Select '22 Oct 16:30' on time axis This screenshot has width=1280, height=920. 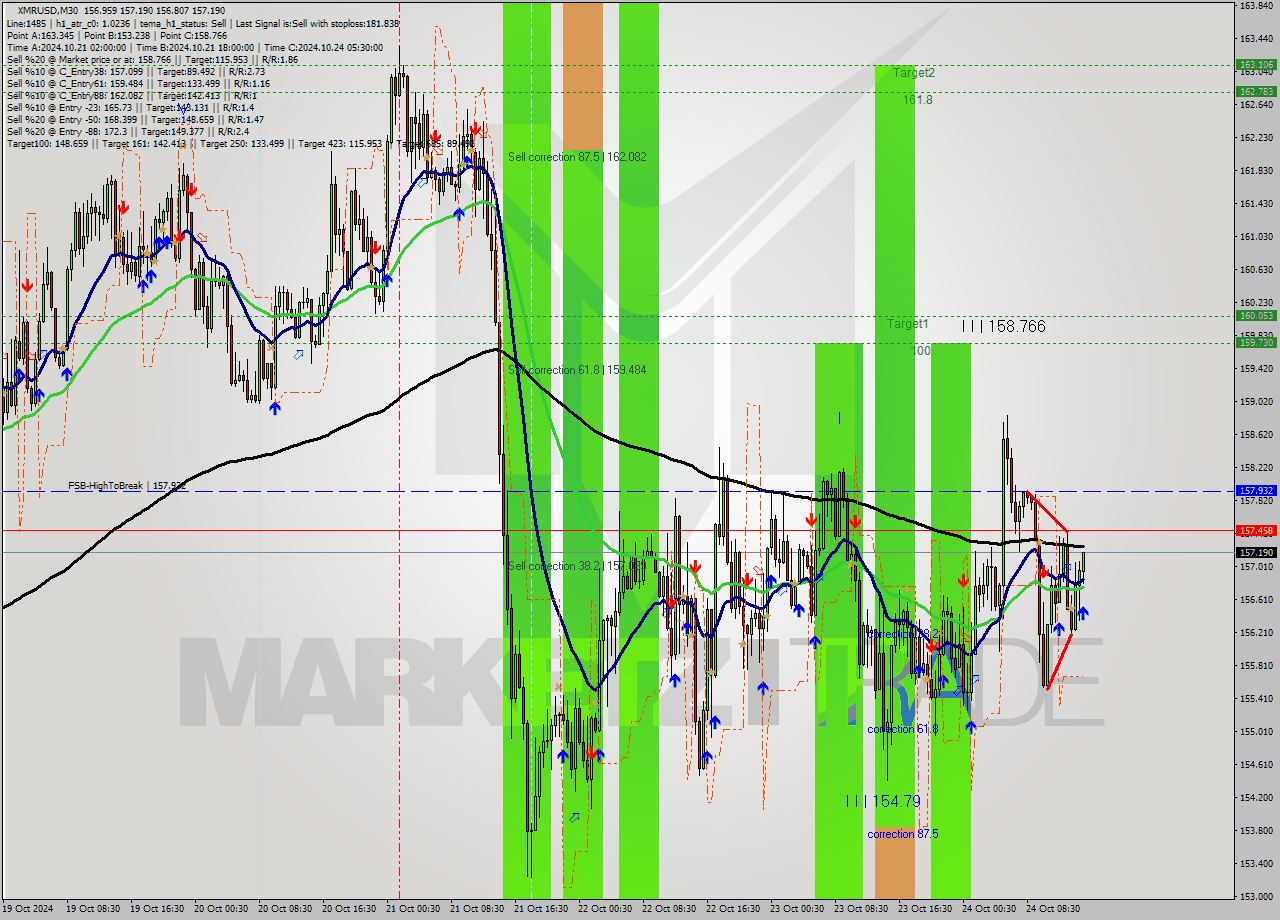click(733, 909)
